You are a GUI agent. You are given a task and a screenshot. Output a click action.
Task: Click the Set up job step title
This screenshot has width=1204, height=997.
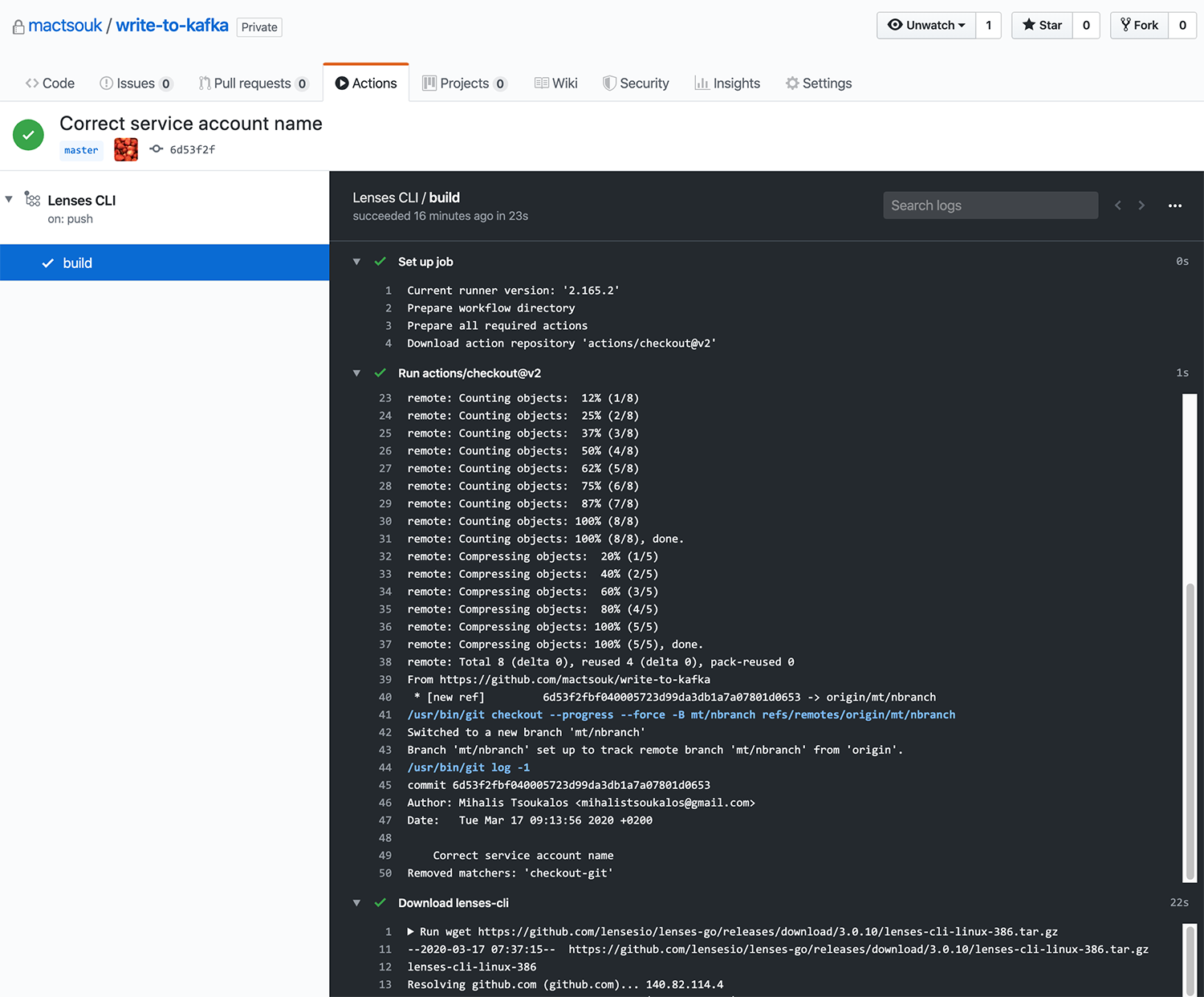click(x=425, y=262)
